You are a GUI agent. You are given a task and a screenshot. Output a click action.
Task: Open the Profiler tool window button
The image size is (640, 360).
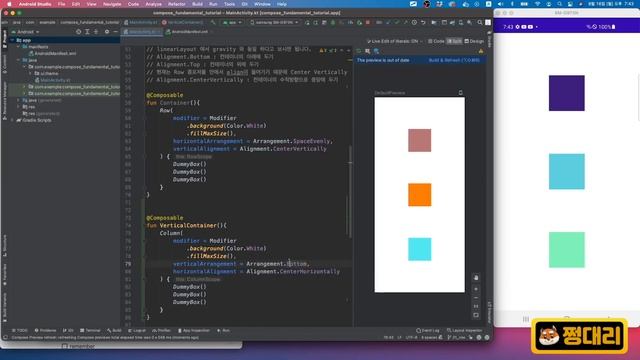162,330
